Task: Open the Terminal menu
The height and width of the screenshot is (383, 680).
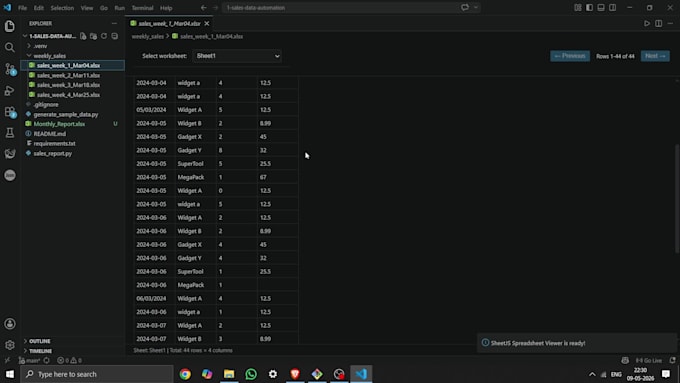Action: click(x=142, y=8)
